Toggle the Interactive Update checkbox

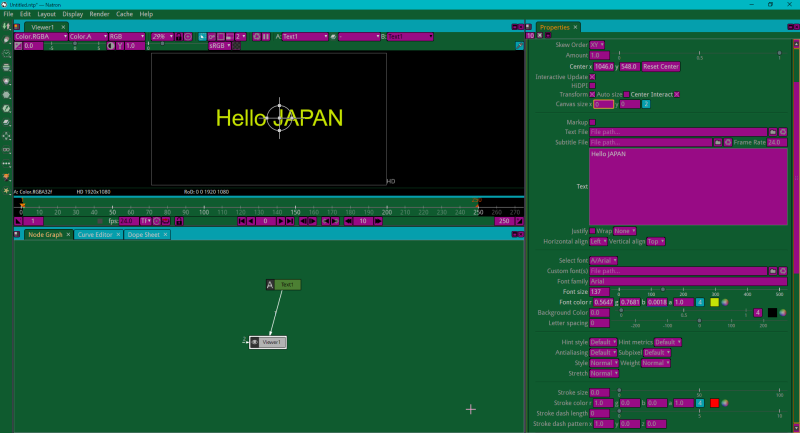click(593, 76)
